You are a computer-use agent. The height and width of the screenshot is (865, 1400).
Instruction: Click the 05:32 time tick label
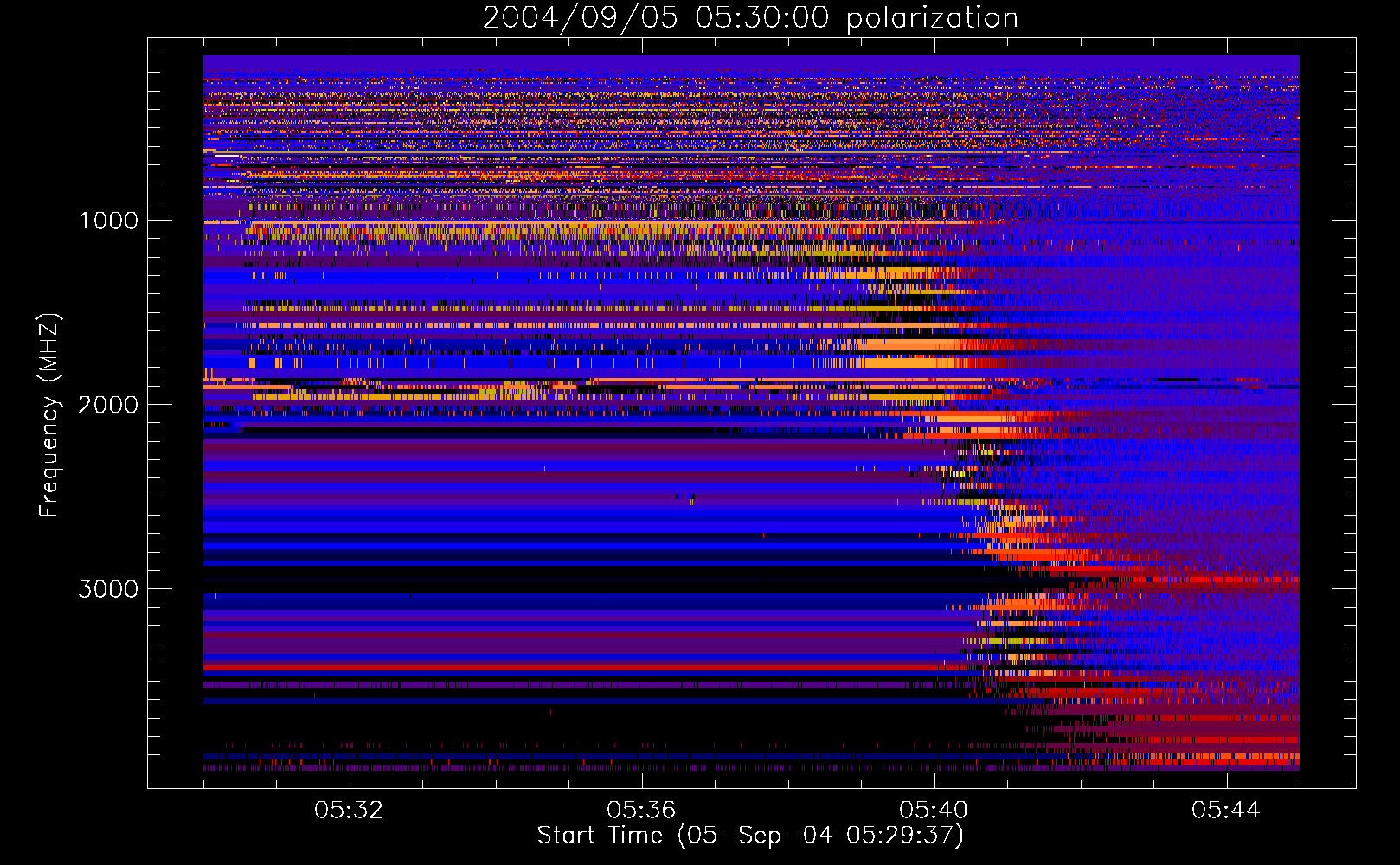coord(349,810)
